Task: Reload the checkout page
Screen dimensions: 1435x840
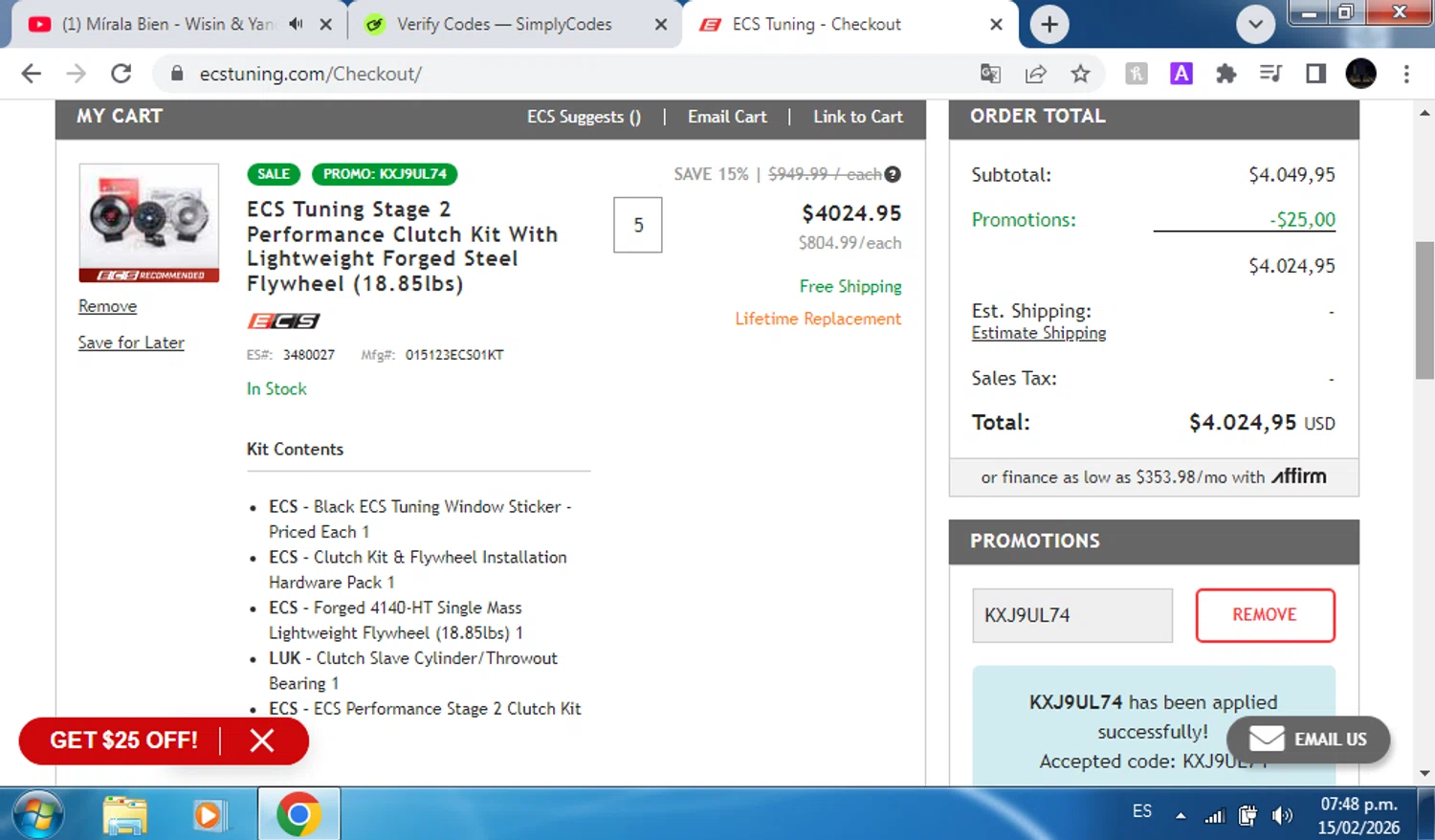Action: 121,74
